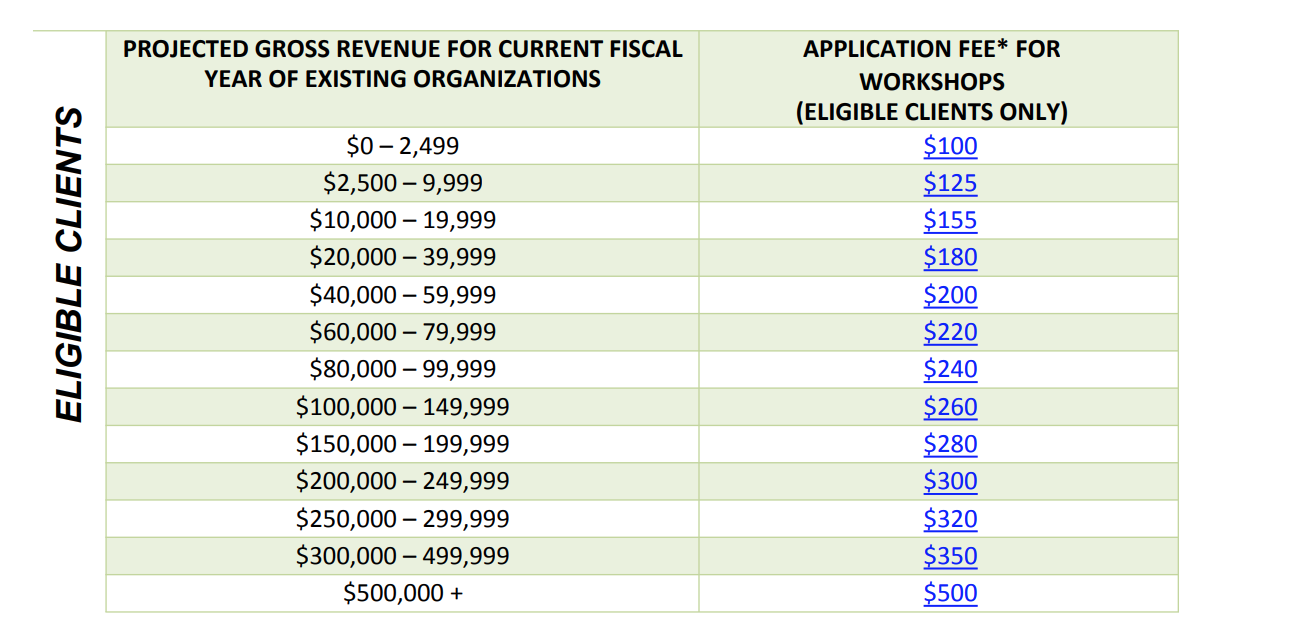Follow the $300 fee link
This screenshot has height=644, width=1306.
coord(950,481)
